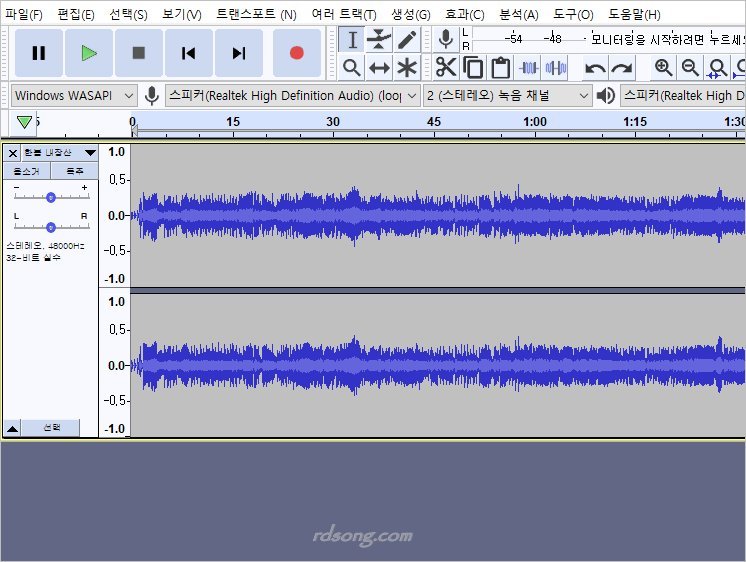Toggle the track solo button (독주)
746x562 pixels.
(75, 172)
